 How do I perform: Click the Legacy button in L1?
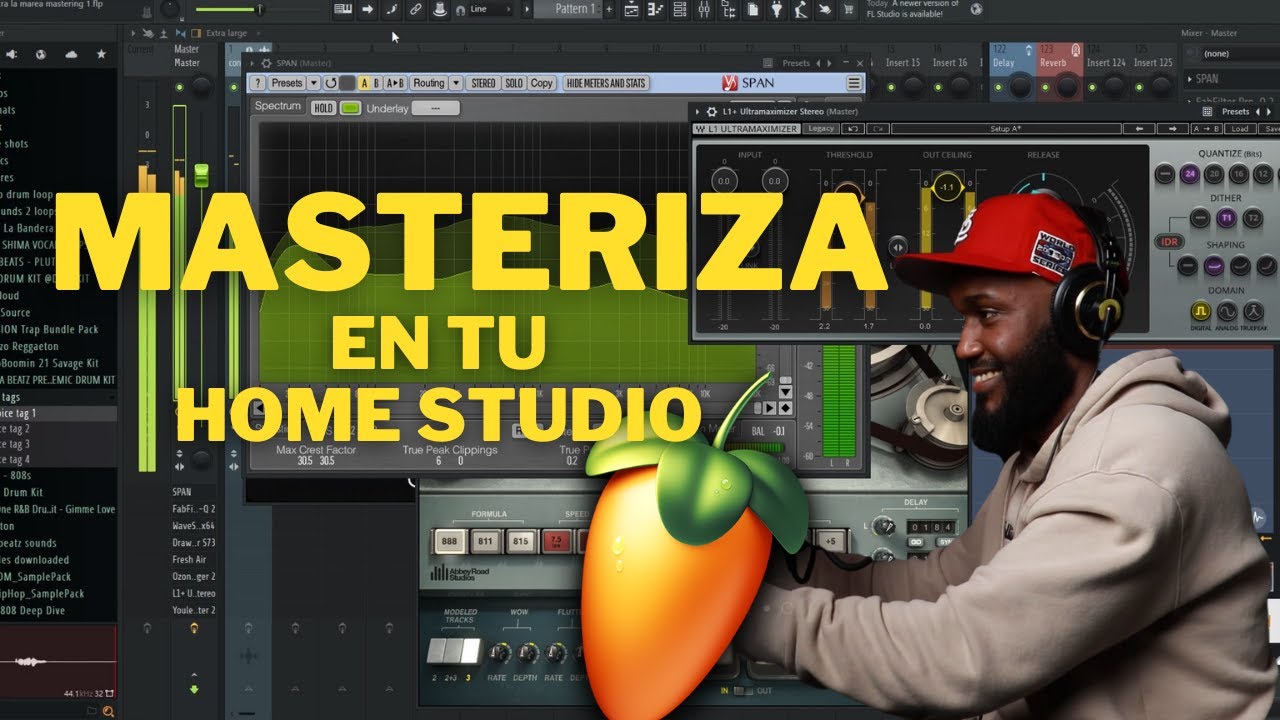pyautogui.click(x=821, y=129)
